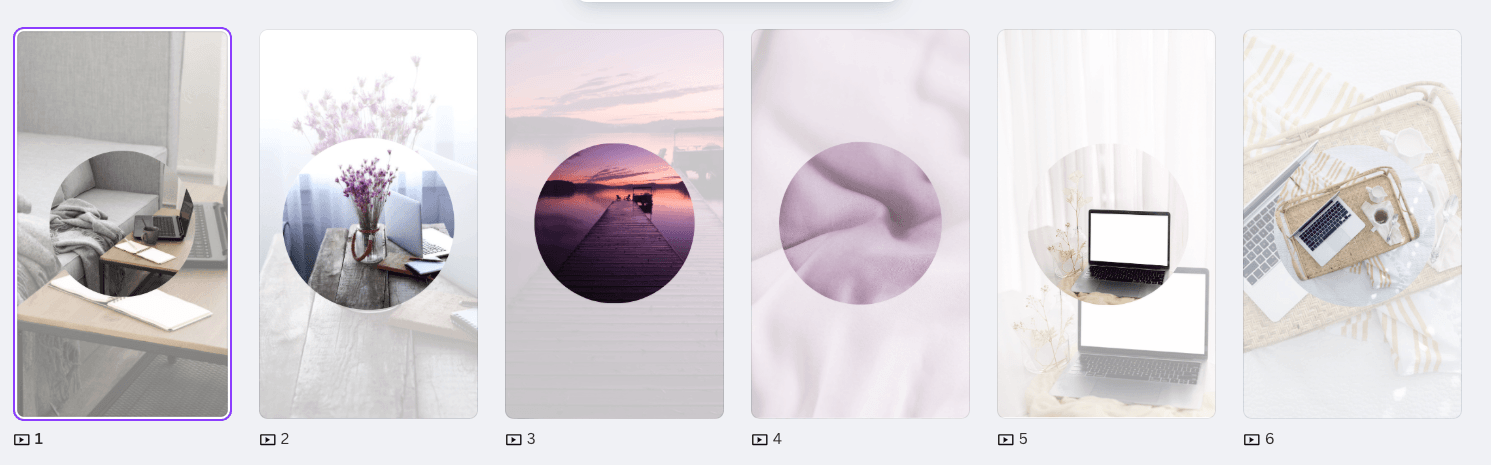Viewport: 1491px width, 465px height.
Task: Click the white floating bar at top edge
Action: [x=737, y=1]
